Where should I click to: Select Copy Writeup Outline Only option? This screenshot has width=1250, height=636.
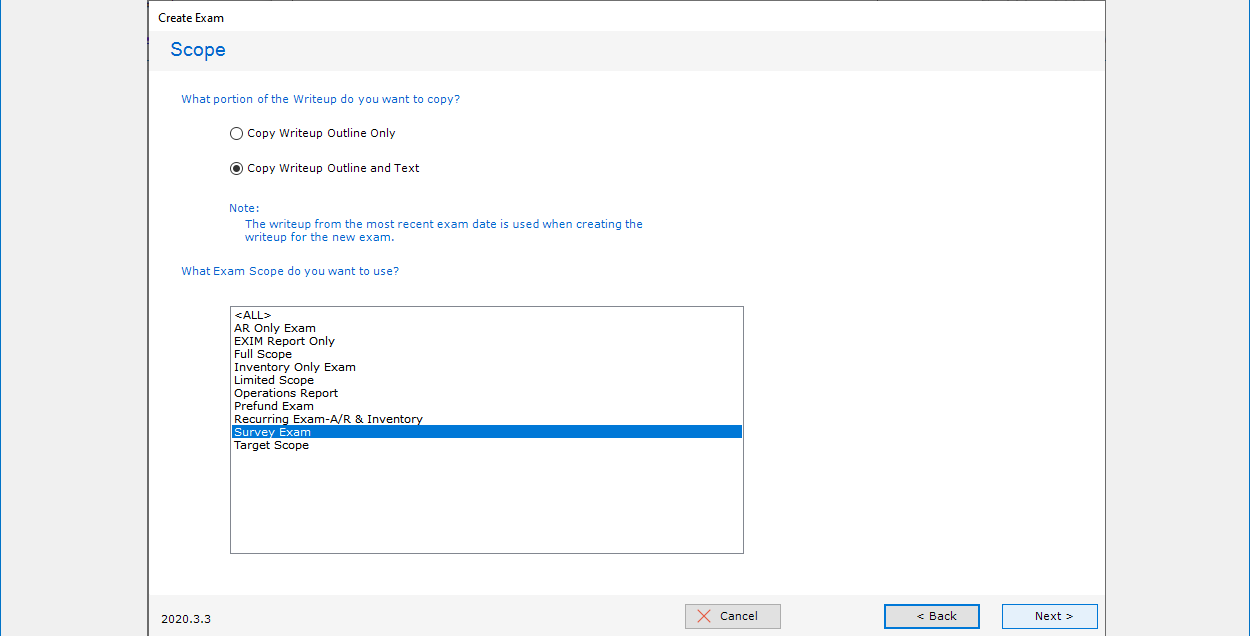pyautogui.click(x=237, y=133)
